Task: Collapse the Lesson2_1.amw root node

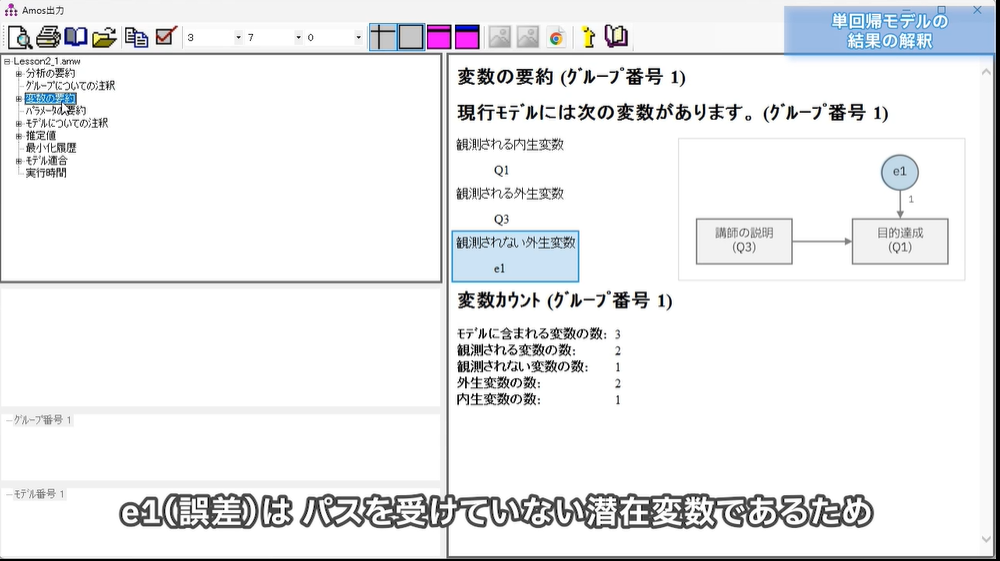Action: pyautogui.click(x=7, y=62)
